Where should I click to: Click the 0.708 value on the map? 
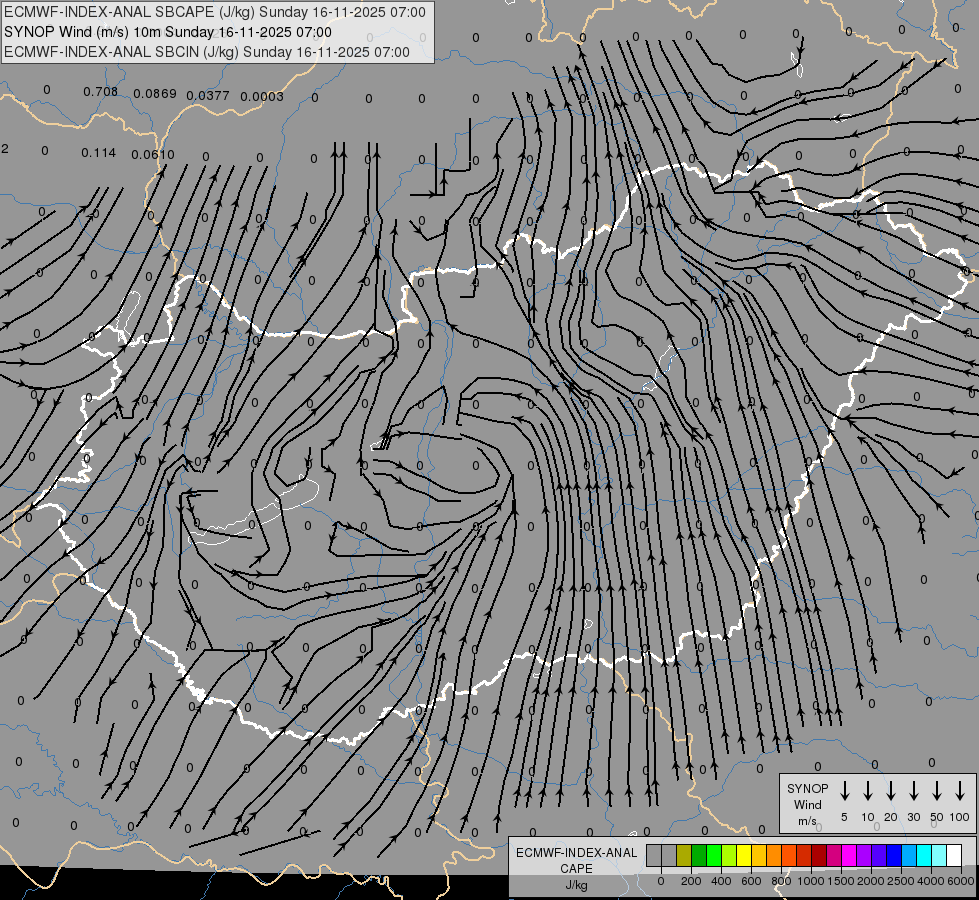click(x=101, y=92)
